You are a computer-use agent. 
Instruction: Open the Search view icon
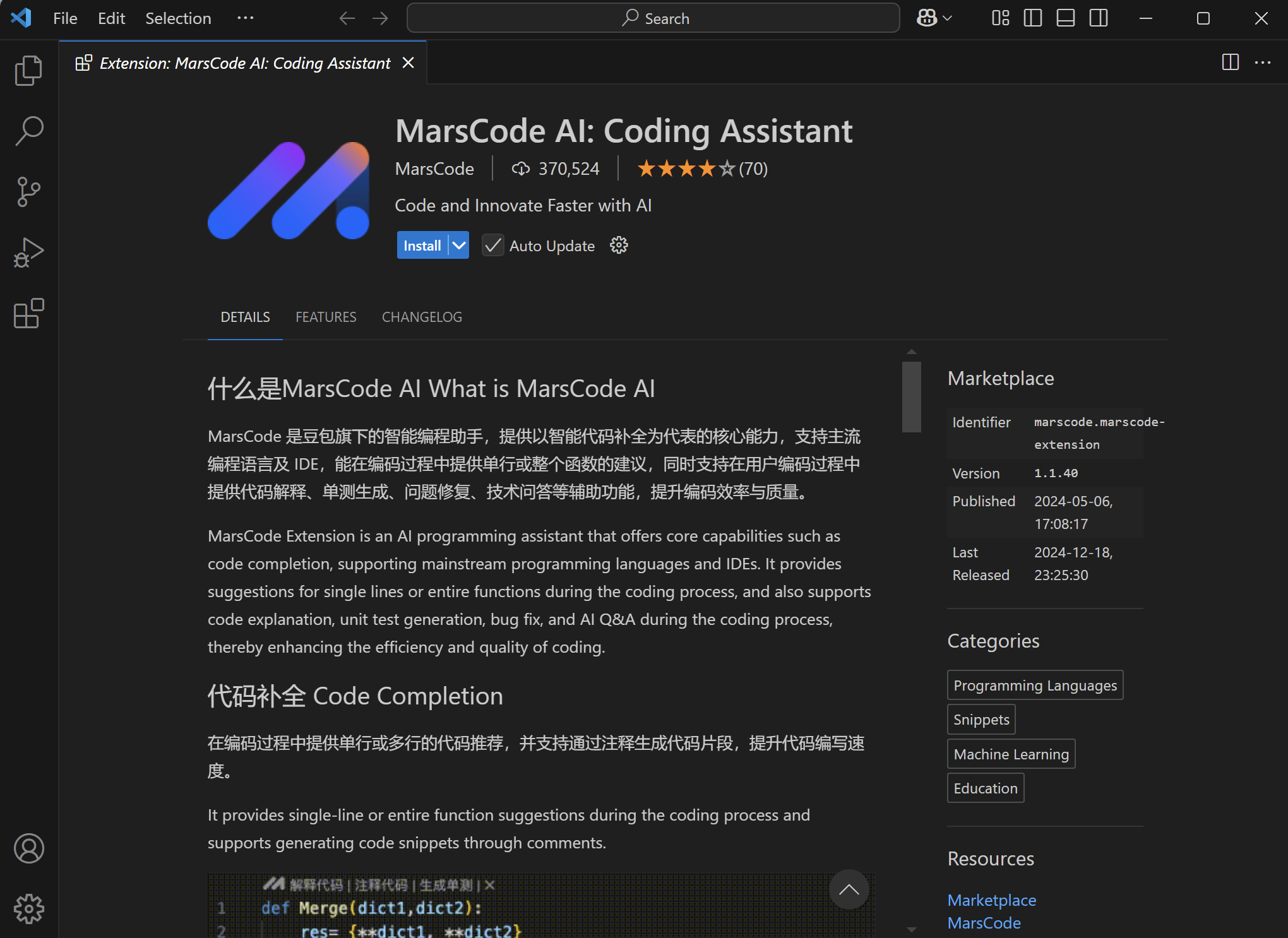pos(28,130)
